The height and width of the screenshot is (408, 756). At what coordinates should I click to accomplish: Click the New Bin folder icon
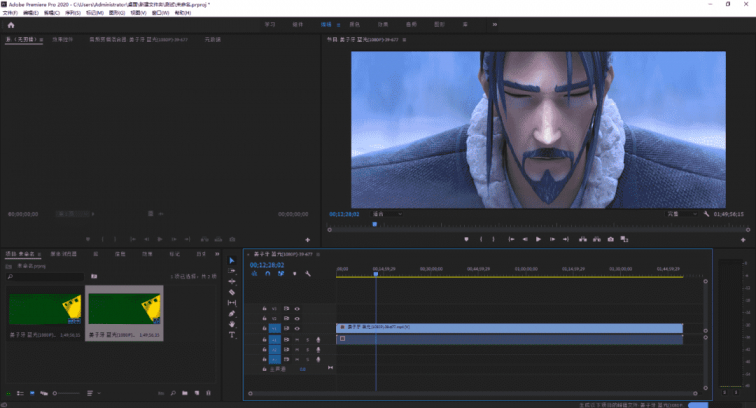point(185,394)
